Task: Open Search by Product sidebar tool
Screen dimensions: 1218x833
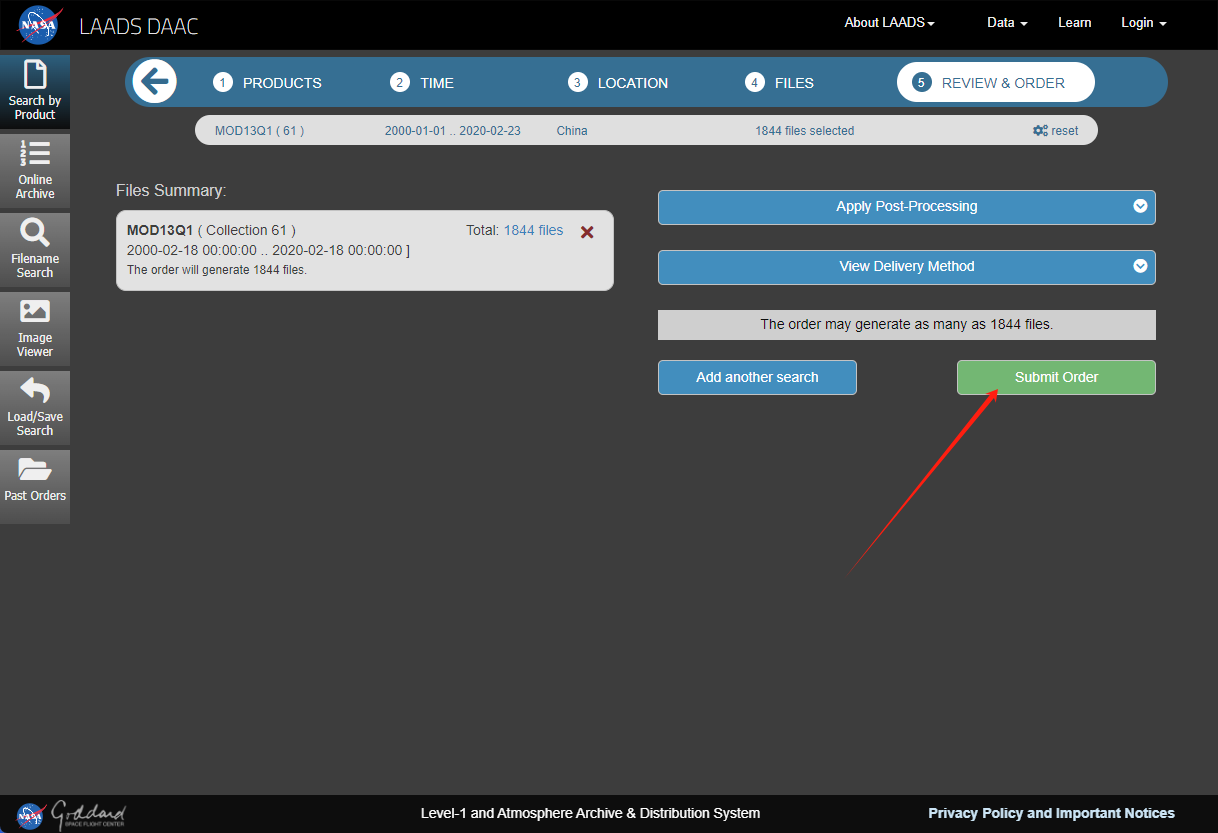Action: [35, 91]
